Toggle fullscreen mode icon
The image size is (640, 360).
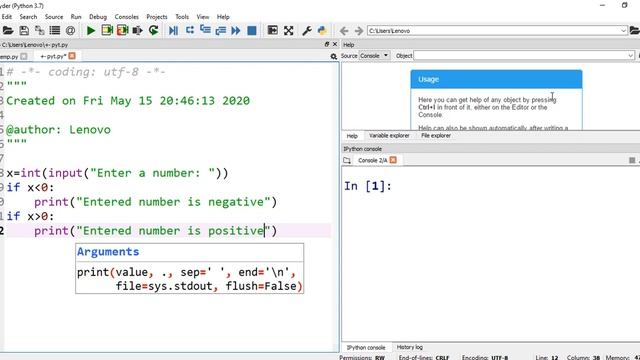click(x=289, y=31)
